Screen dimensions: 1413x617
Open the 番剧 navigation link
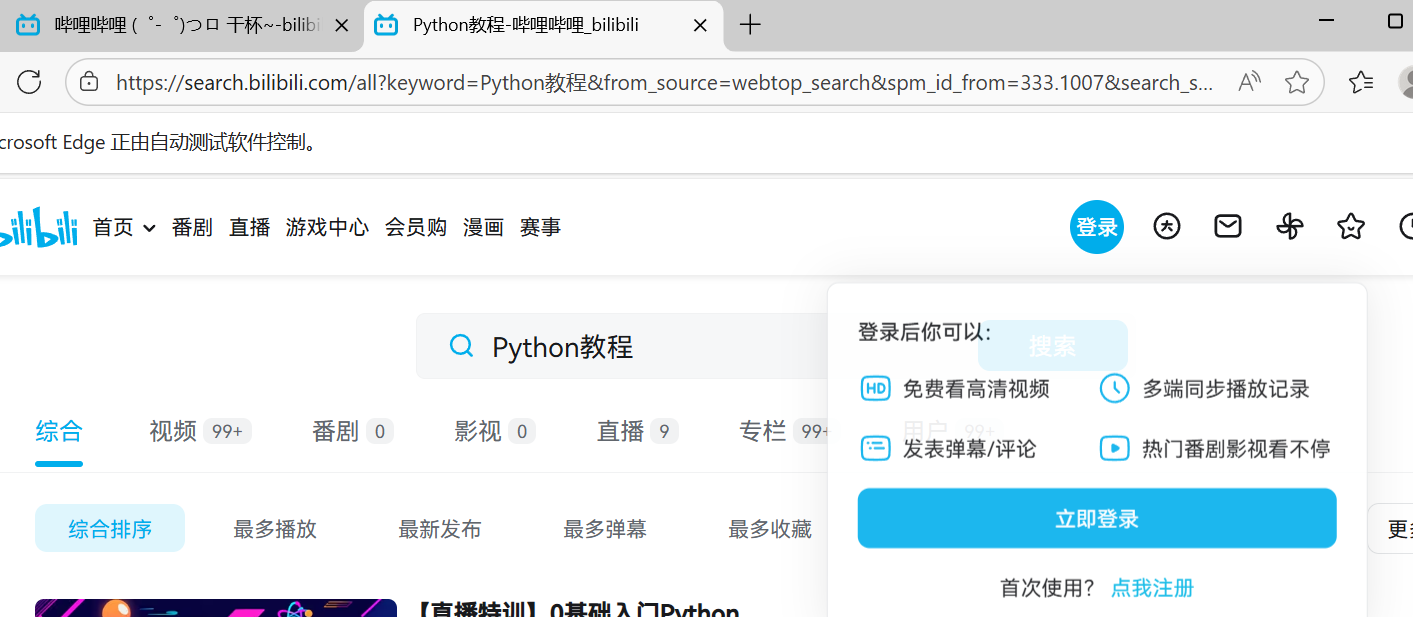click(192, 228)
